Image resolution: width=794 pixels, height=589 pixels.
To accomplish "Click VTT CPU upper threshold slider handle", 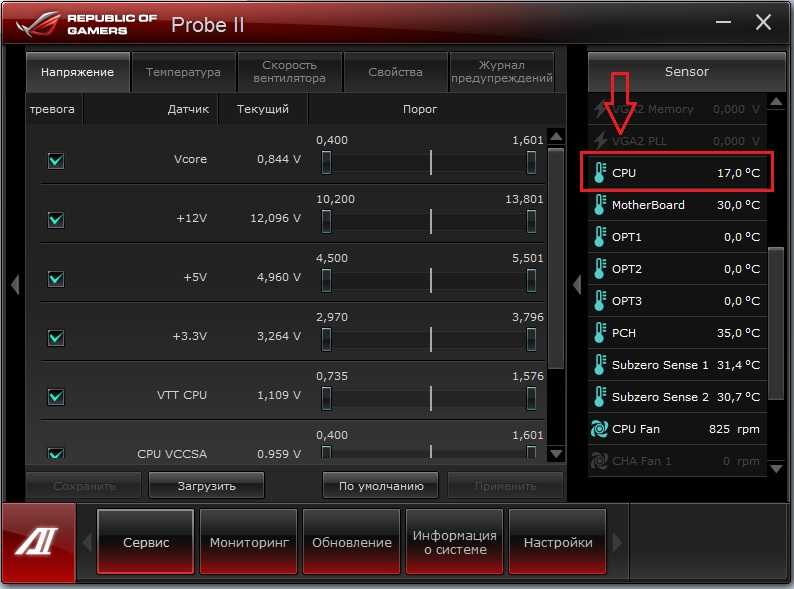I will 531,398.
